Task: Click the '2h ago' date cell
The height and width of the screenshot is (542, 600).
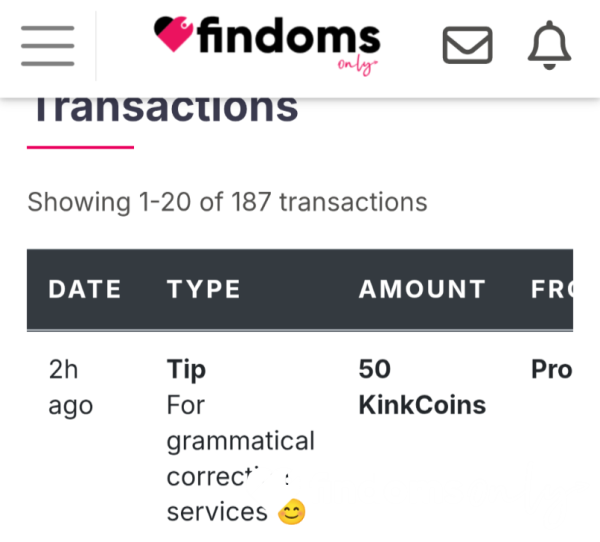Action: pyautogui.click(x=71, y=387)
